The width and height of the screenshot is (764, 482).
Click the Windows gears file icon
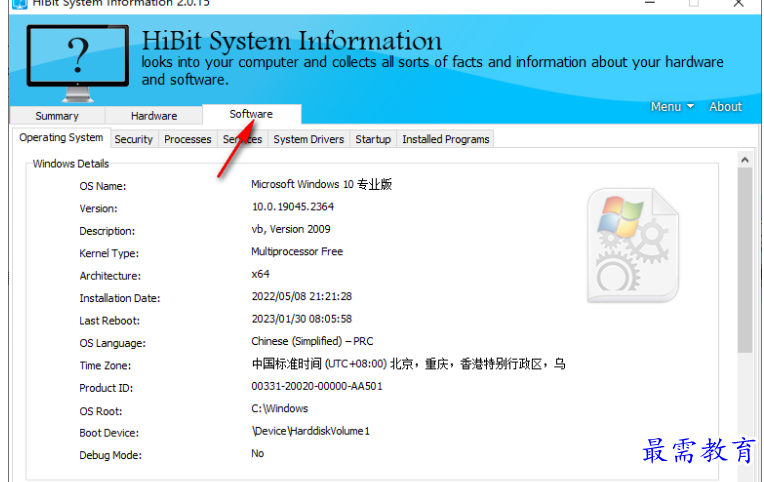(633, 245)
